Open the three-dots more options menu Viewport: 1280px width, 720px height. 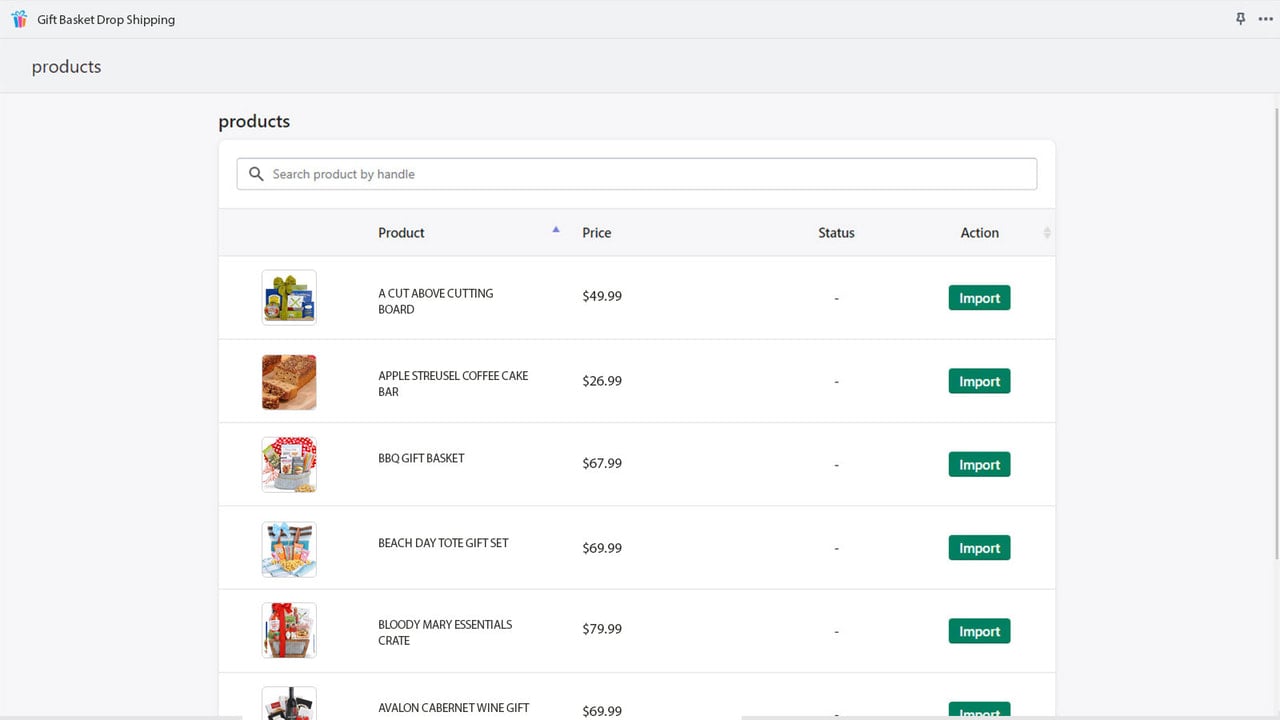pos(1266,19)
